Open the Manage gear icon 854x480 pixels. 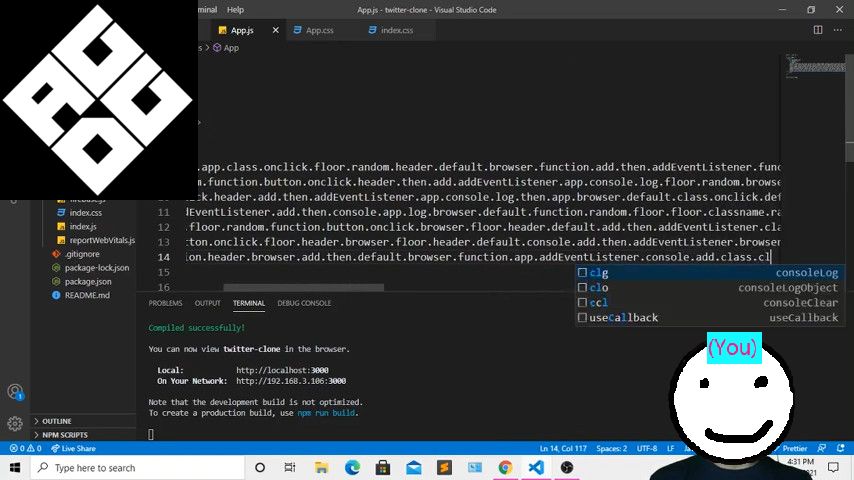(x=15, y=423)
